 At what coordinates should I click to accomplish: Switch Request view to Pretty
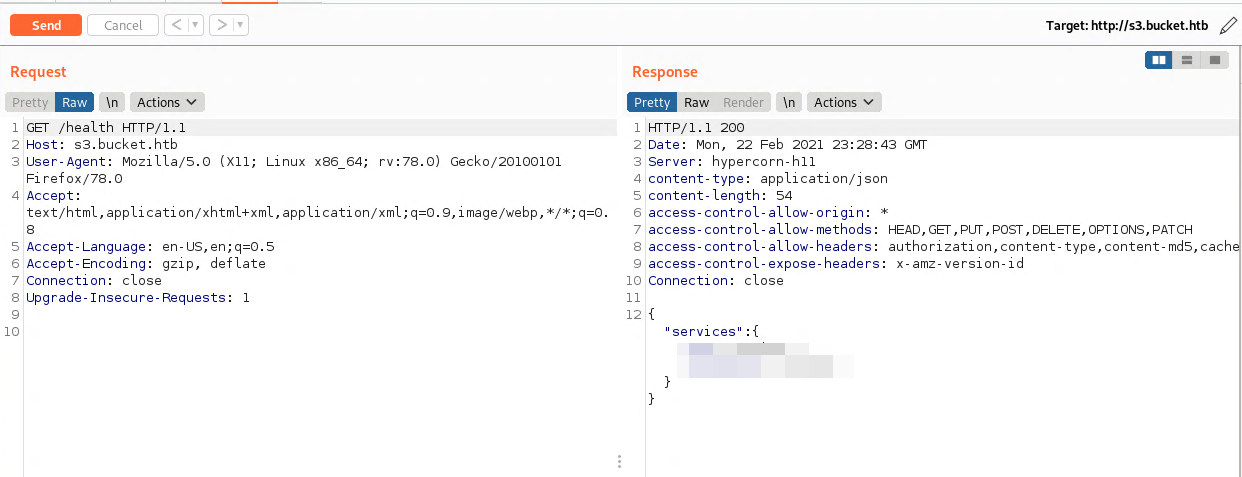click(30, 102)
